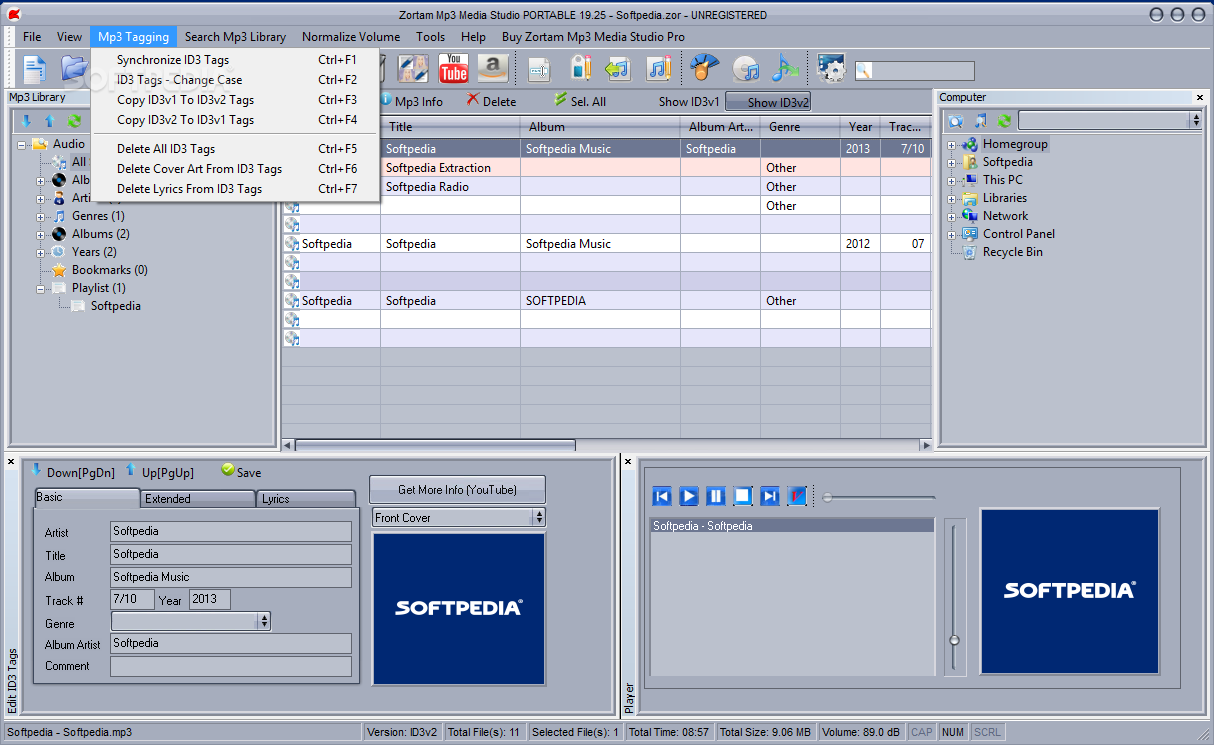Click the previous track button in the Player
Viewport: 1214px width, 745px height.
(x=662, y=496)
